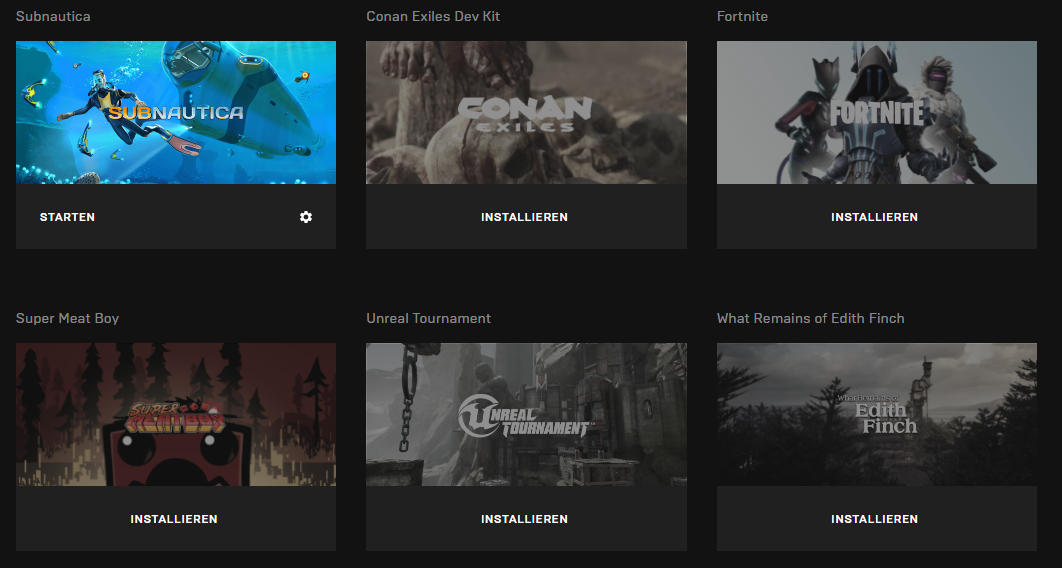Open the Super Meat Boy cover image
1062x568 pixels.
coord(175,414)
